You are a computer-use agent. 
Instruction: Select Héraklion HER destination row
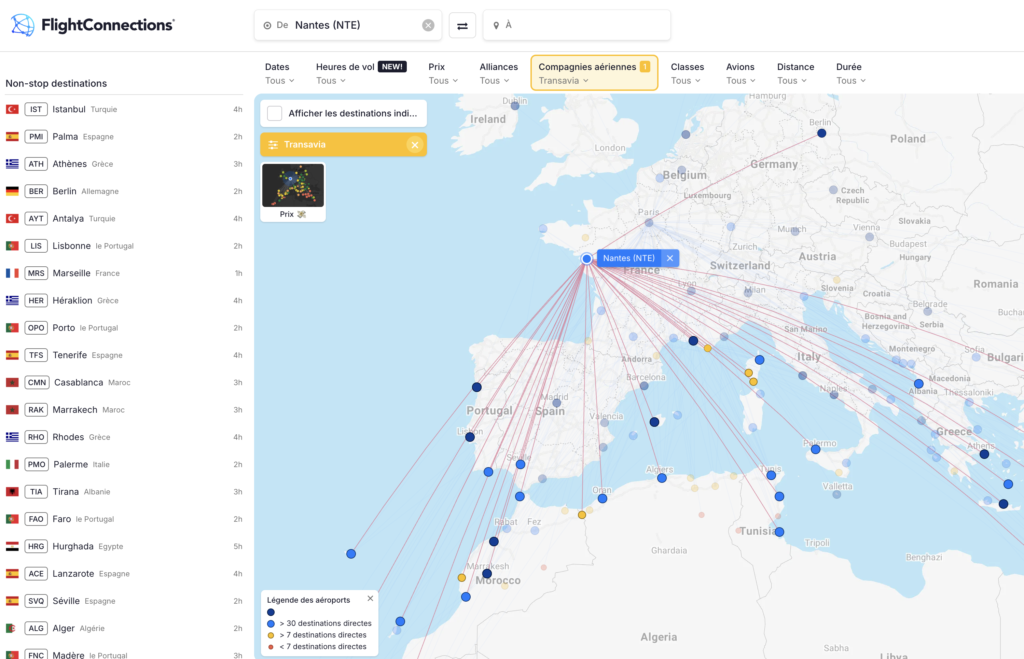pos(124,300)
